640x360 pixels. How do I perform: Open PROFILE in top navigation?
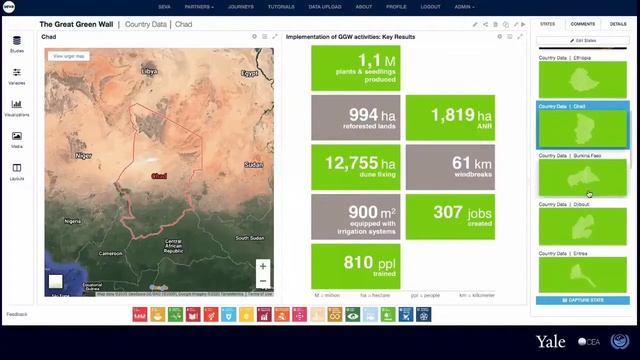[396, 7]
